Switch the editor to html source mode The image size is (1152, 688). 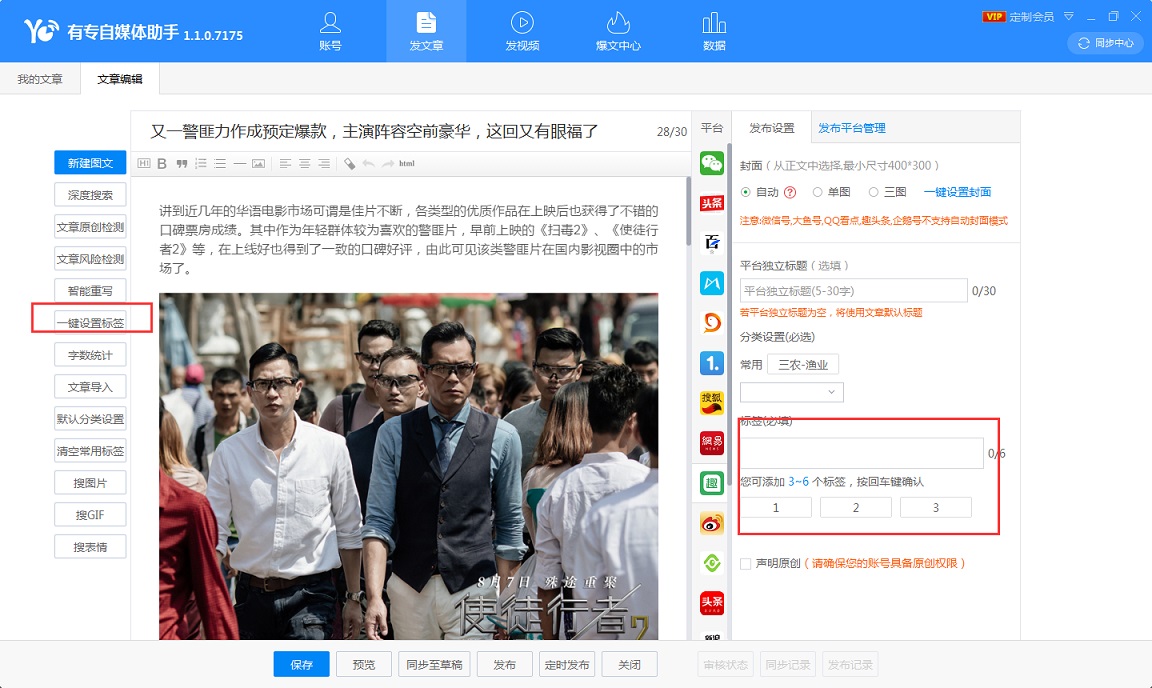[406, 163]
